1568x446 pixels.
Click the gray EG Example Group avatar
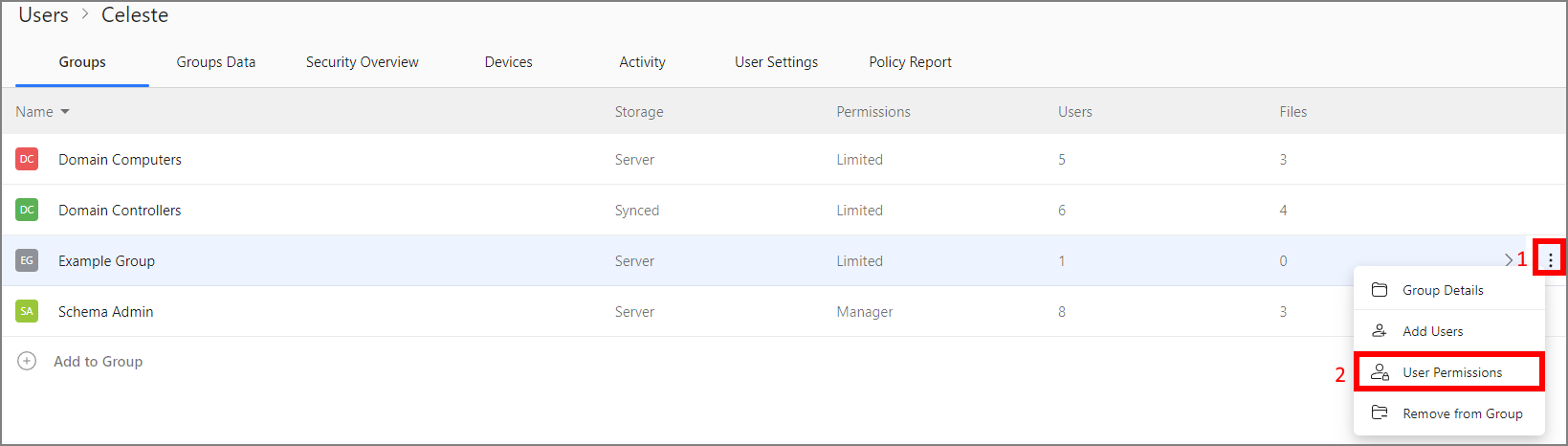[27, 260]
